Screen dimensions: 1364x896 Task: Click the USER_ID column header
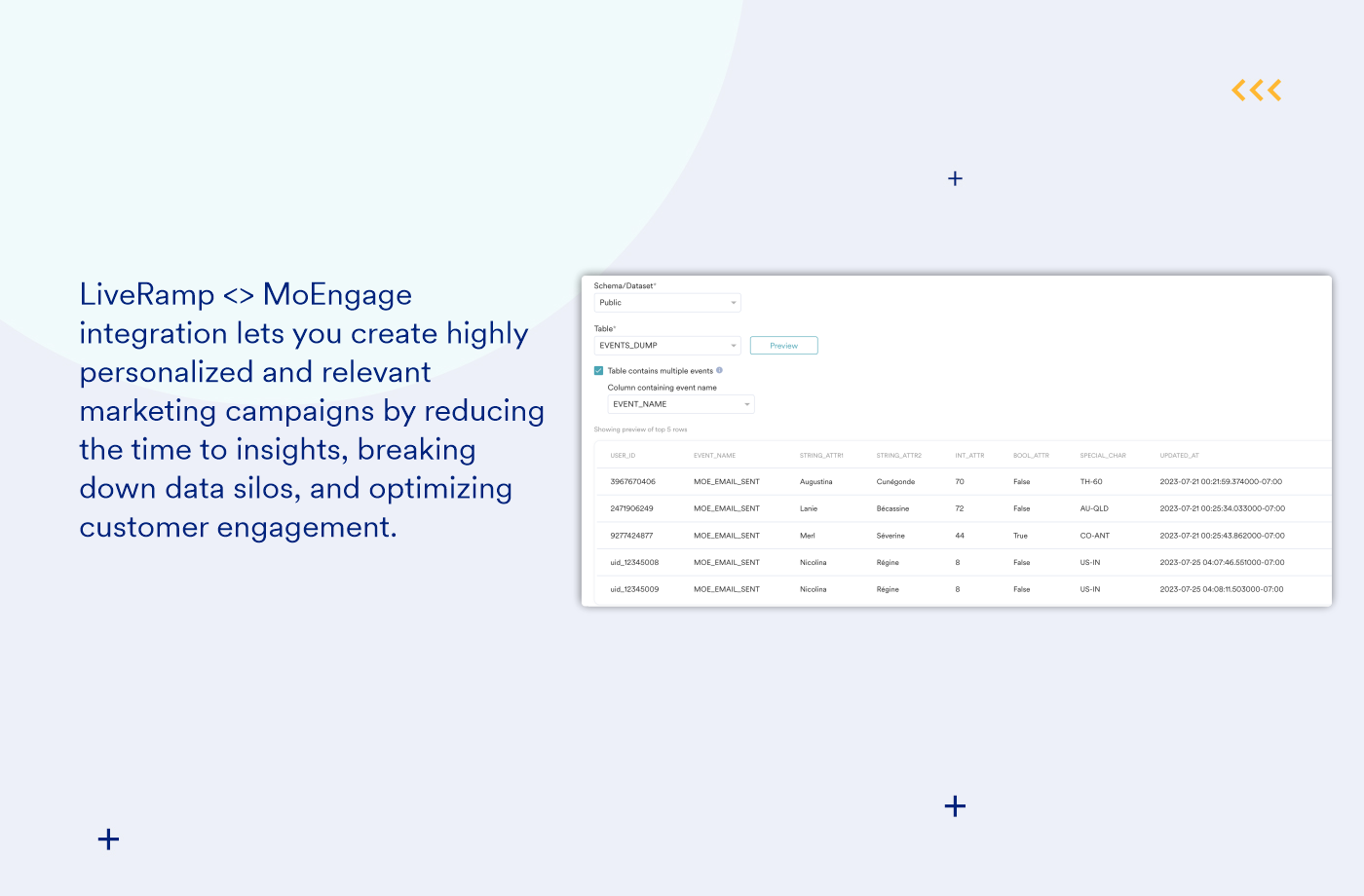coord(623,456)
